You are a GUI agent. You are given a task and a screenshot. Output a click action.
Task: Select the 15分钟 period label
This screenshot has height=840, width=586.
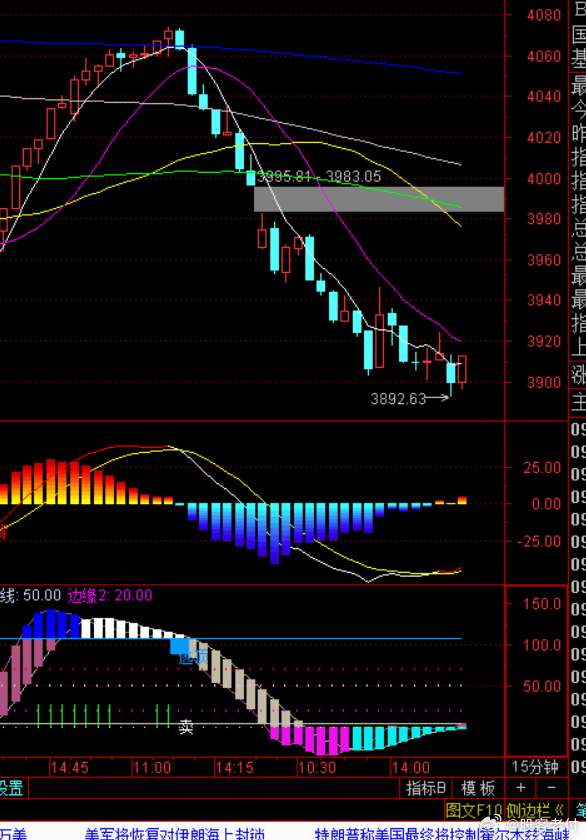click(535, 767)
